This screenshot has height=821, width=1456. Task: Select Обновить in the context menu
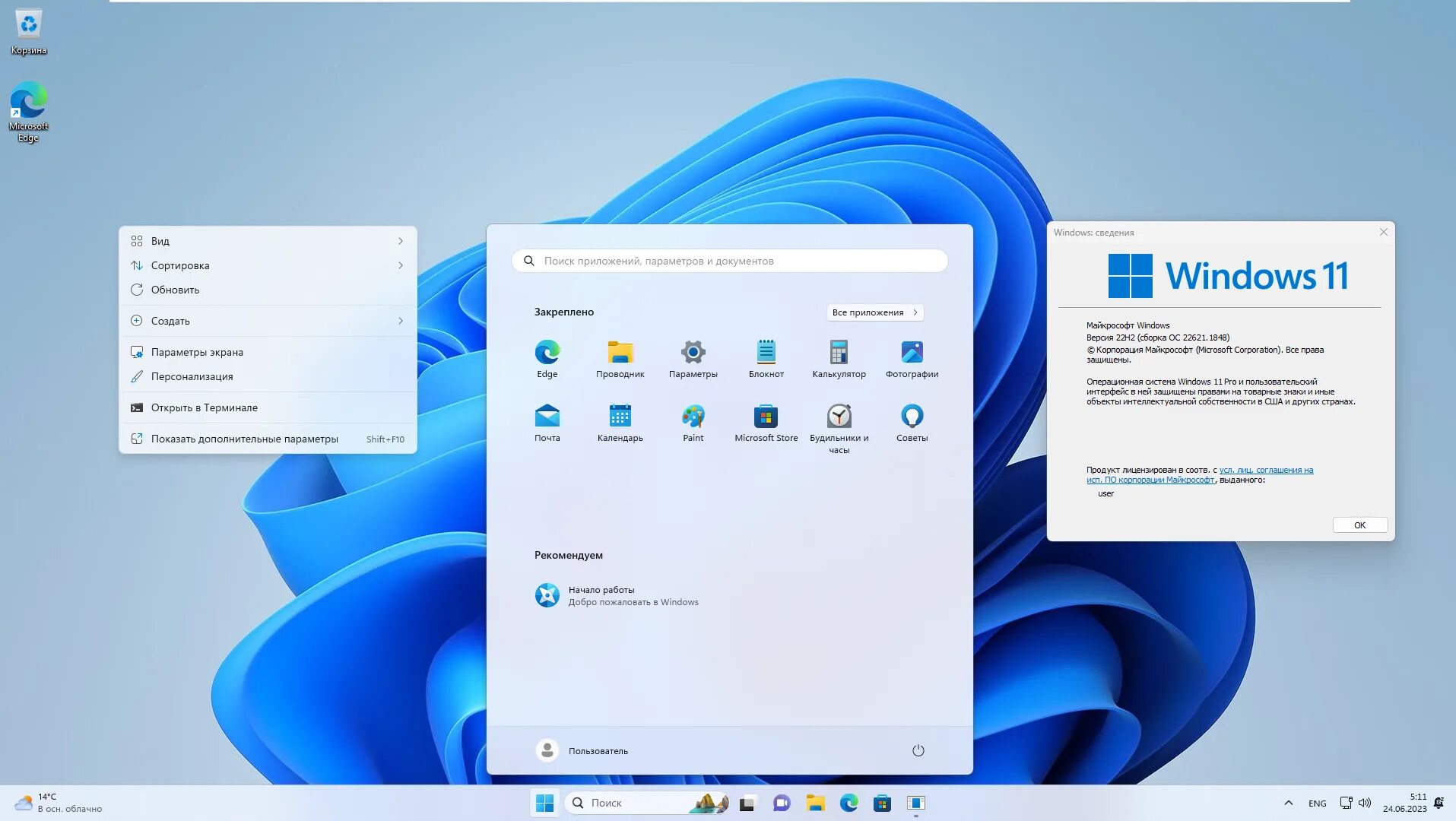[268, 290]
